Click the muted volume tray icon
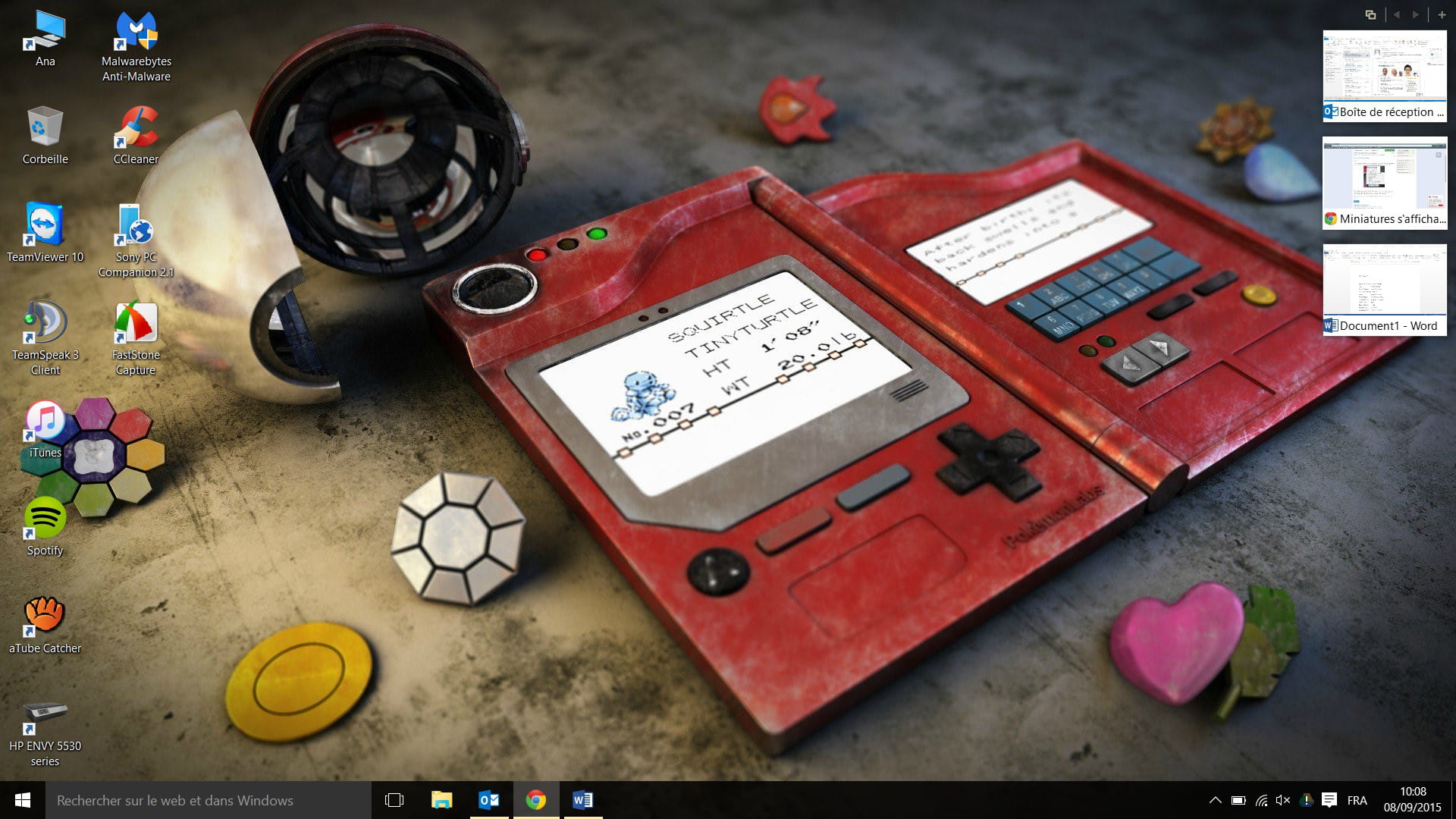The height and width of the screenshot is (819, 1456). (1283, 800)
